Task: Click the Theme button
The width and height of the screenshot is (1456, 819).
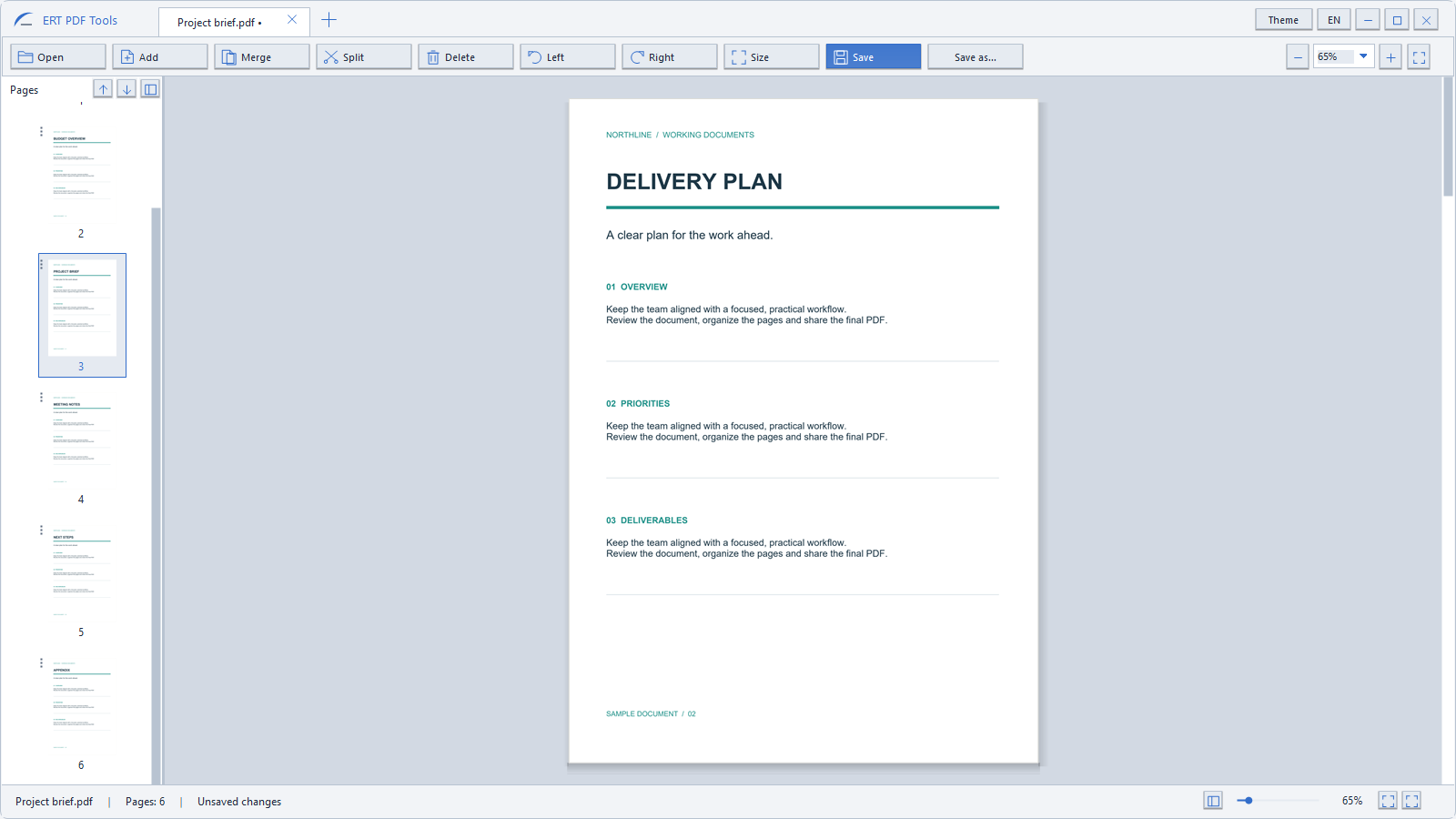Action: coord(1283,20)
